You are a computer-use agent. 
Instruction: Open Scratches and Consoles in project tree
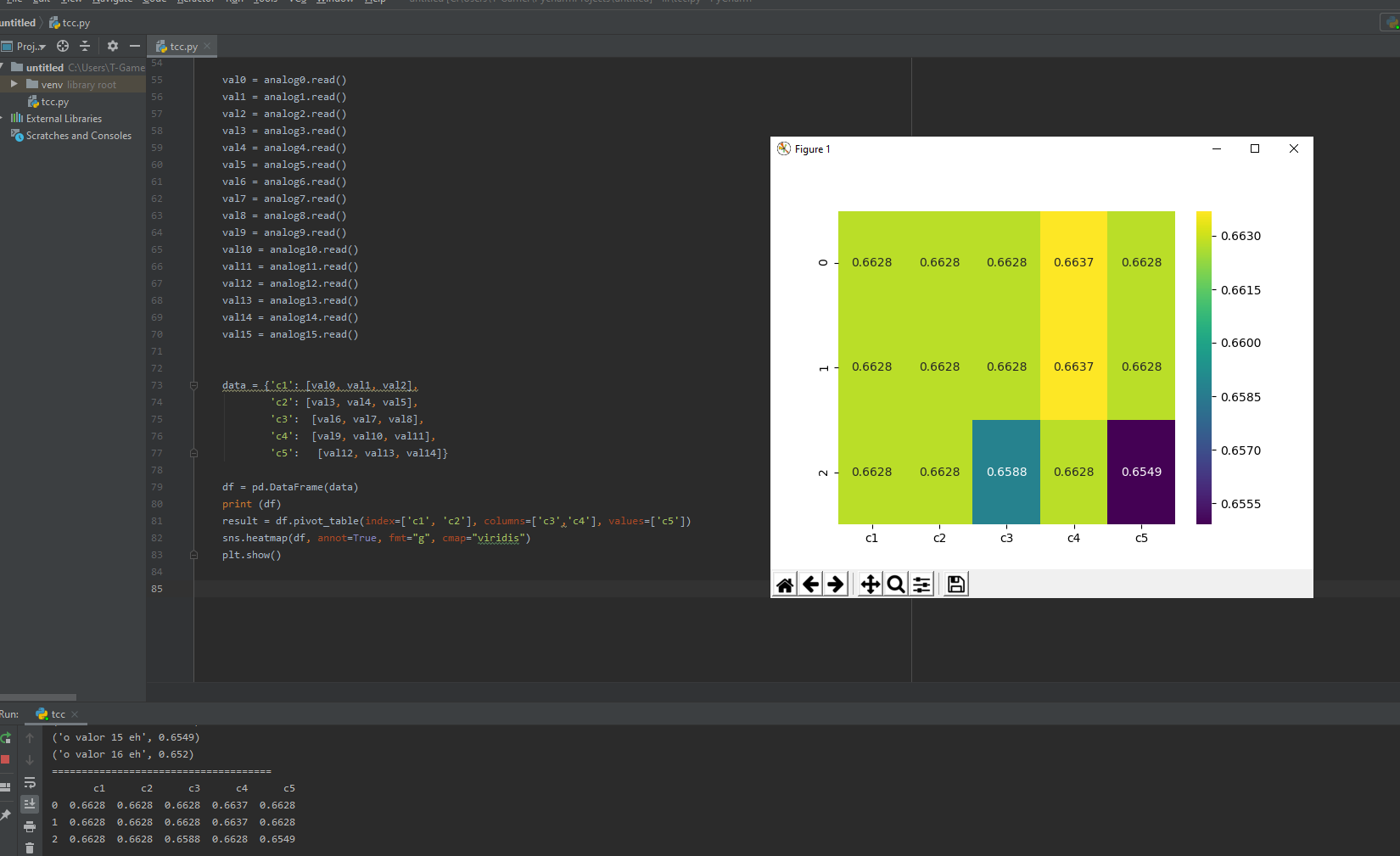pyautogui.click(x=77, y=135)
